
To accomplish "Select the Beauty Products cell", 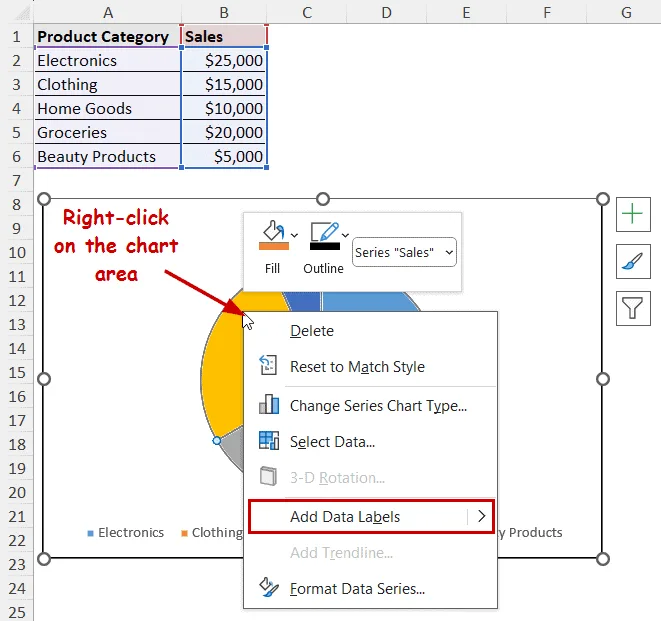I will 107,156.
